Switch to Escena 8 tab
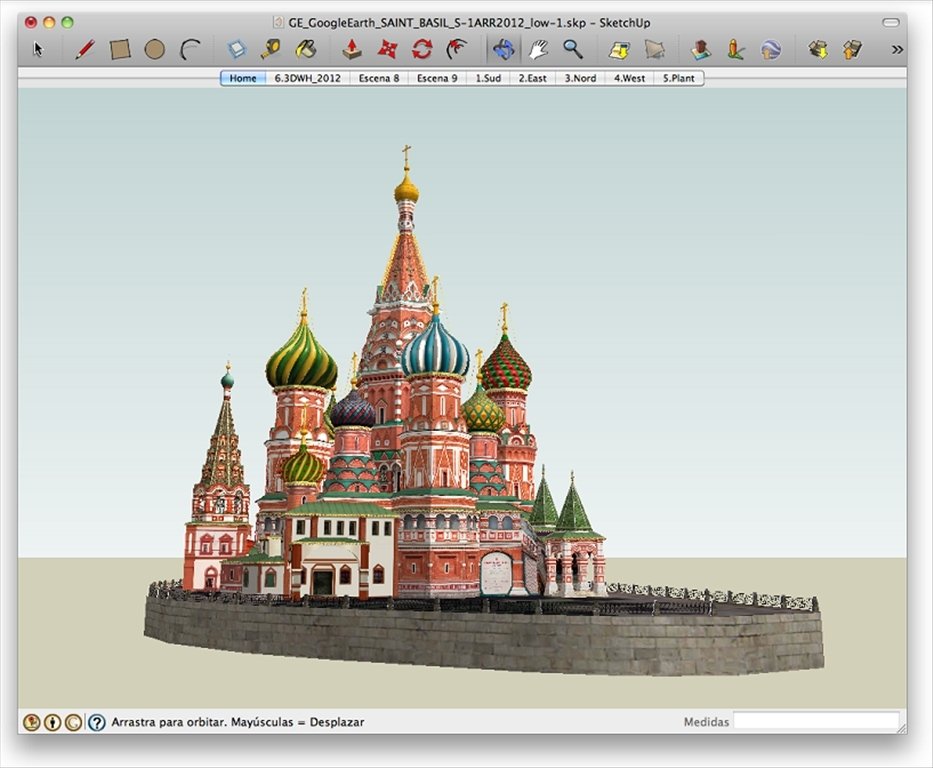The image size is (933, 768). tap(379, 78)
